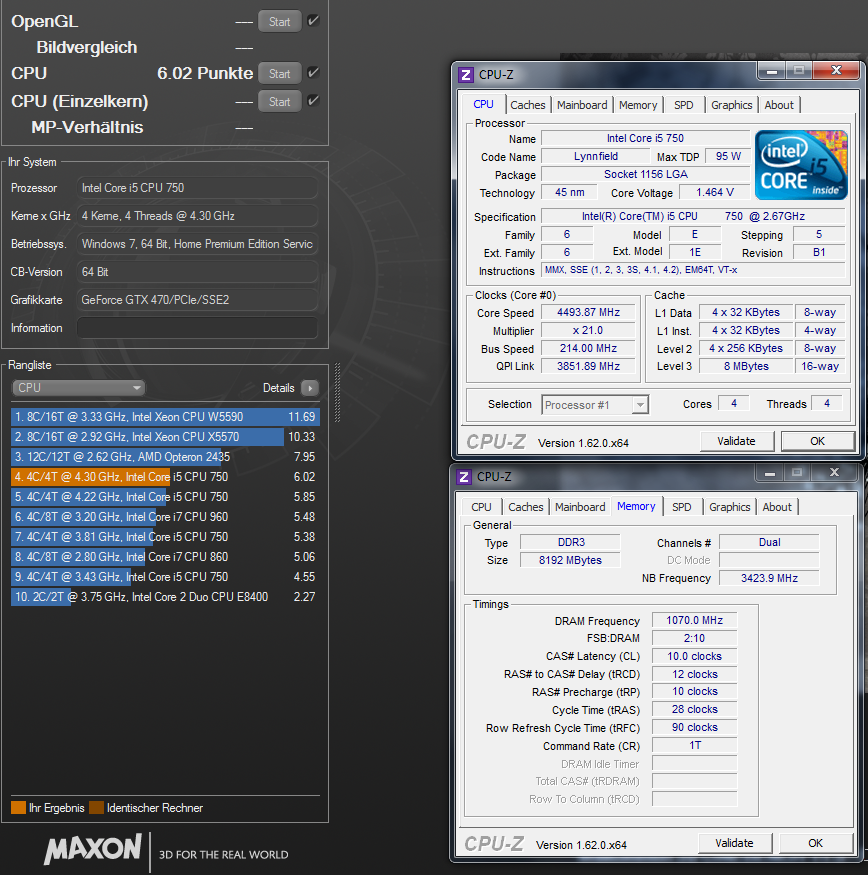Click Validate in upper CPU-Z window
Image resolution: width=868 pixels, height=875 pixels.
click(x=736, y=441)
